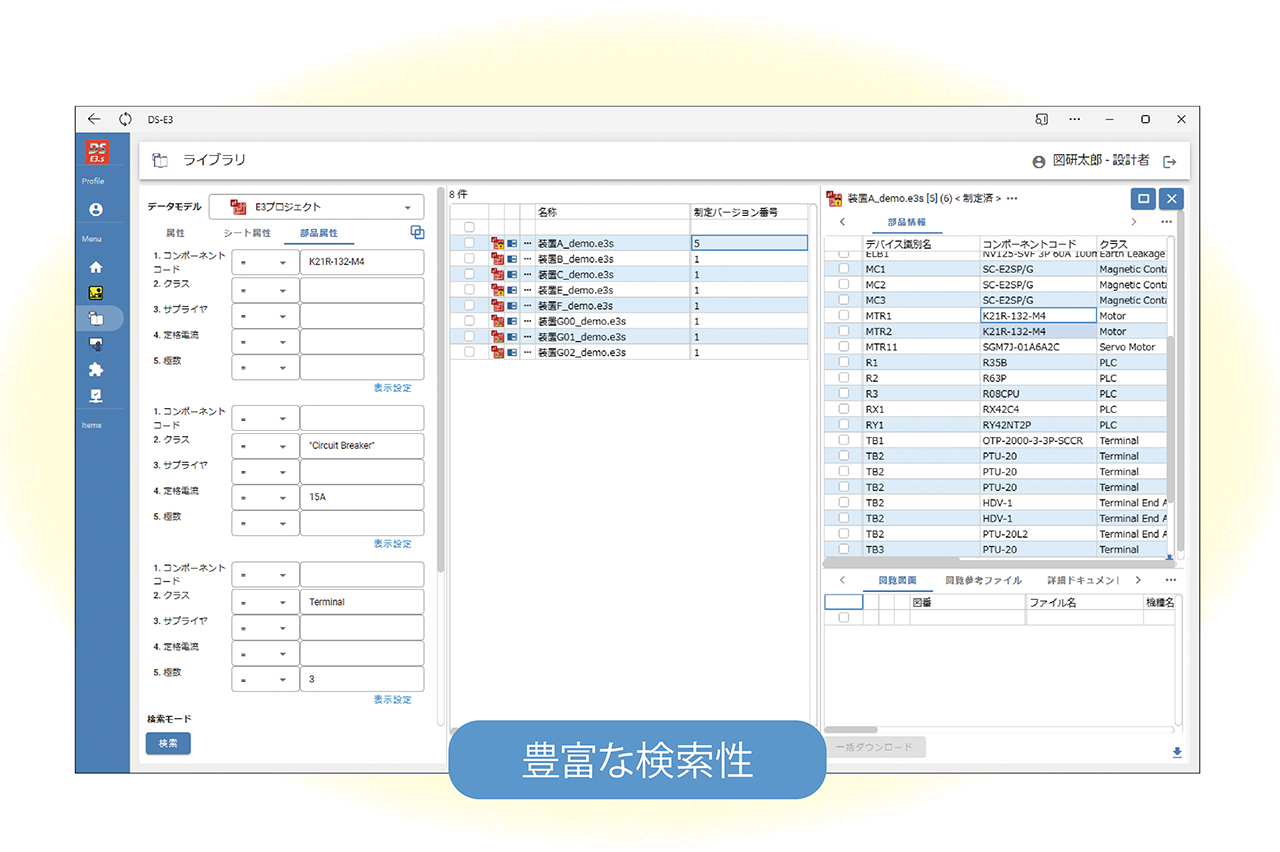Switch to the シート属性 tab
Viewport: 1280px width, 852px height.
point(246,233)
